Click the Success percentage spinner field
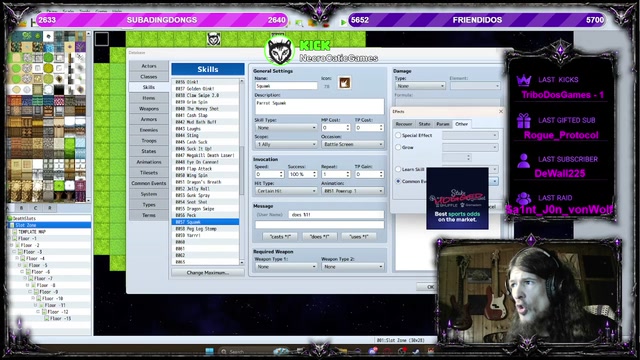This screenshot has height=360, width=640. pos(302,174)
